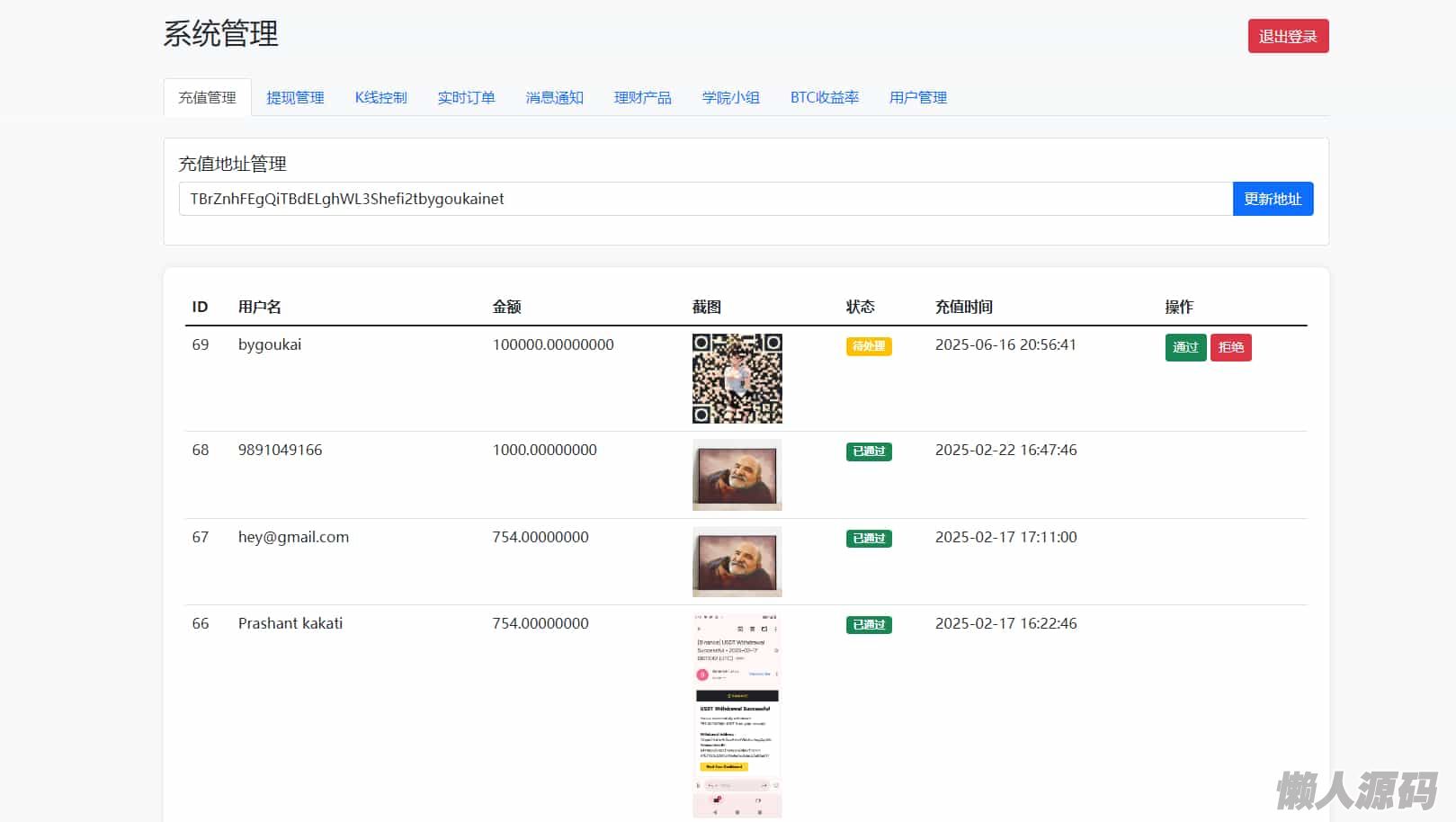
Task: Click the yellow 待处理 status badge
Action: 868,346
